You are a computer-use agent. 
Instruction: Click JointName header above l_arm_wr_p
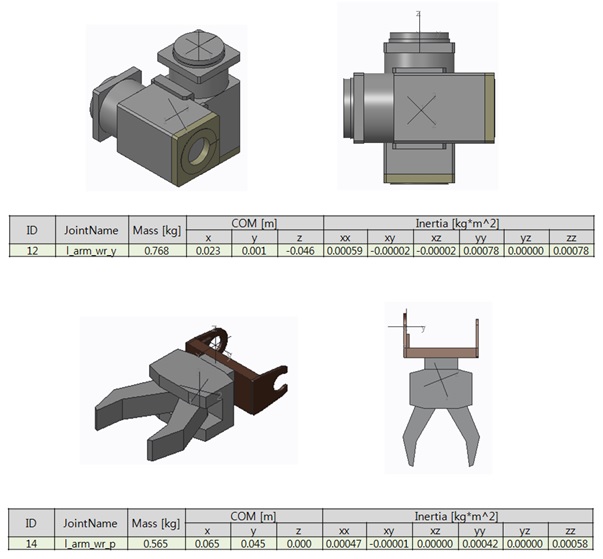90,523
